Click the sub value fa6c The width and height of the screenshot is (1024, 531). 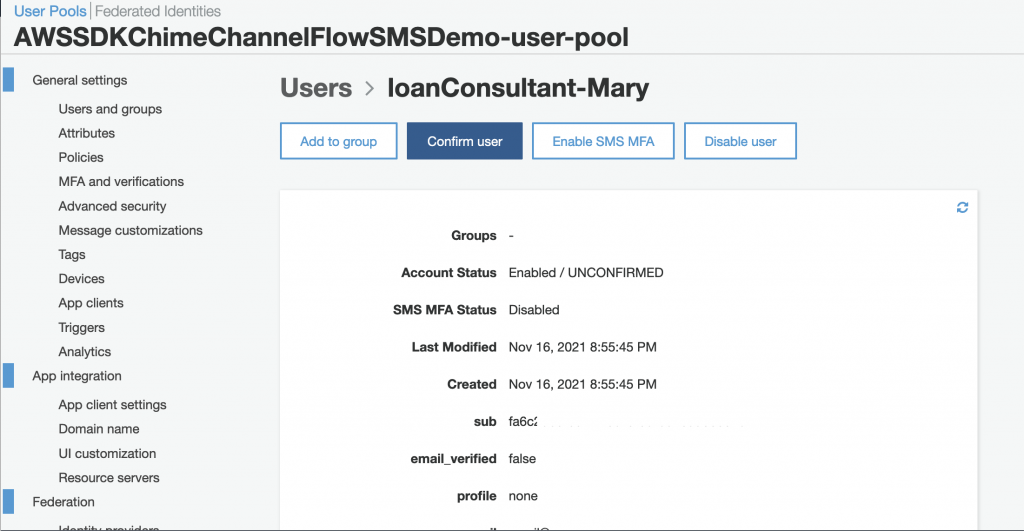pyautogui.click(x=523, y=422)
